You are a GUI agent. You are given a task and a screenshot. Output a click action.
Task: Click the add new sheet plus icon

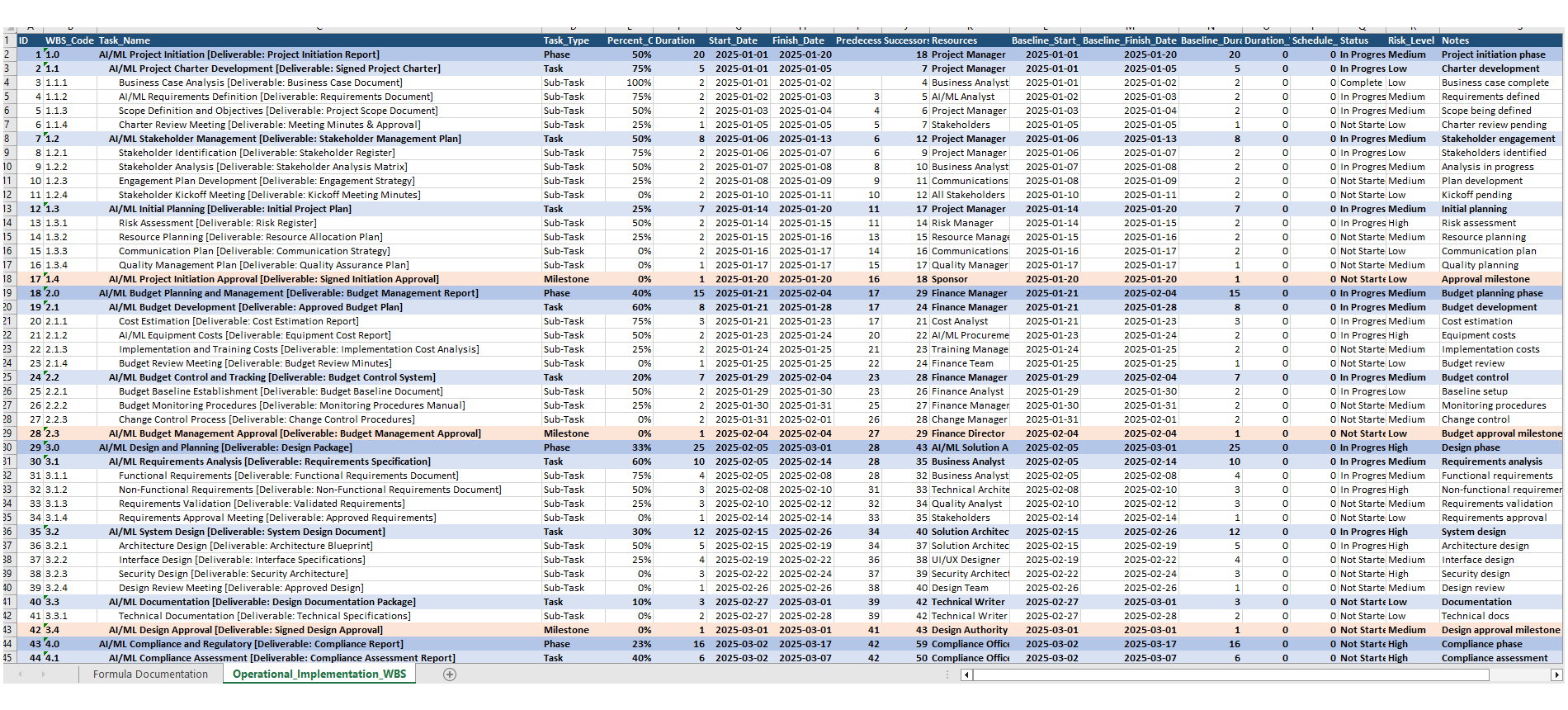[450, 674]
